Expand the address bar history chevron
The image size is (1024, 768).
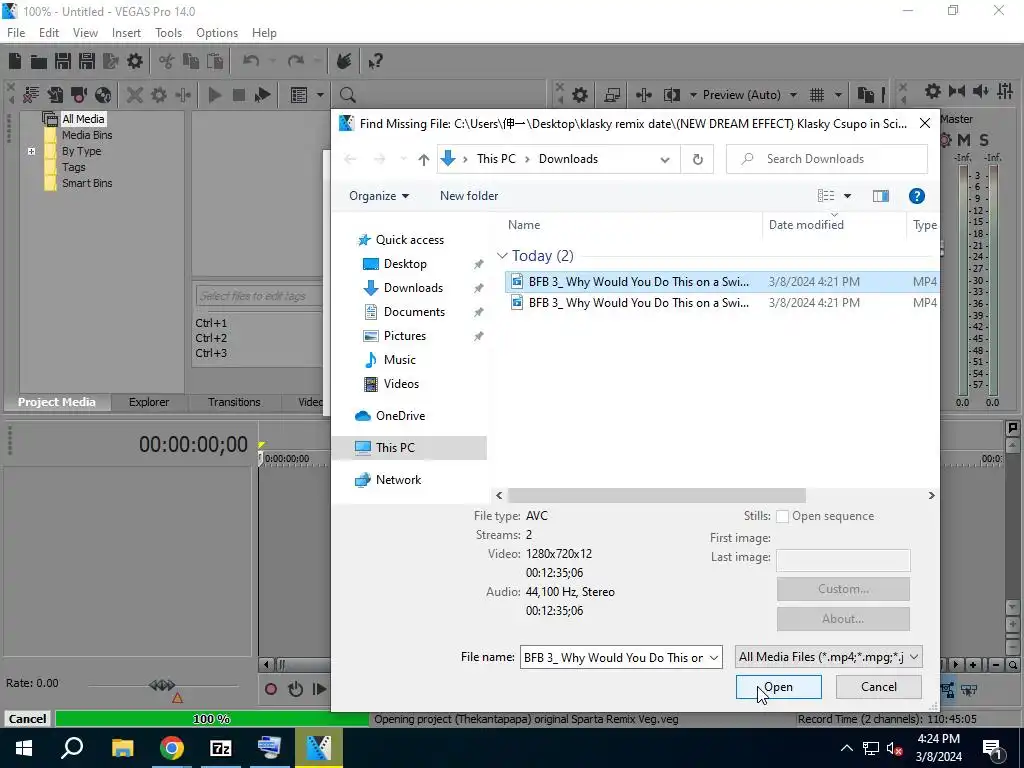click(x=665, y=159)
